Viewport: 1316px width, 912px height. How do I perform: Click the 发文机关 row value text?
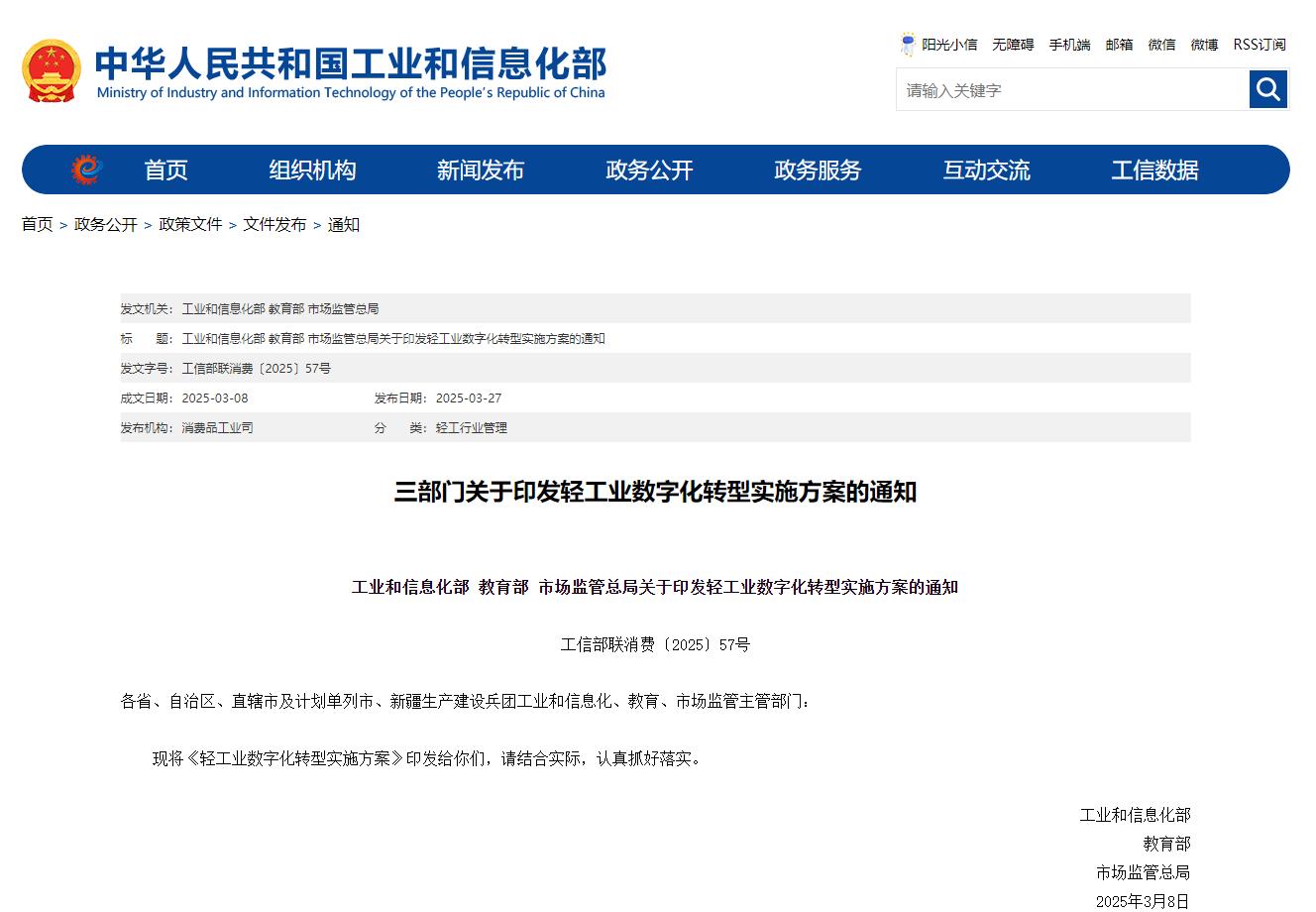tap(279, 309)
